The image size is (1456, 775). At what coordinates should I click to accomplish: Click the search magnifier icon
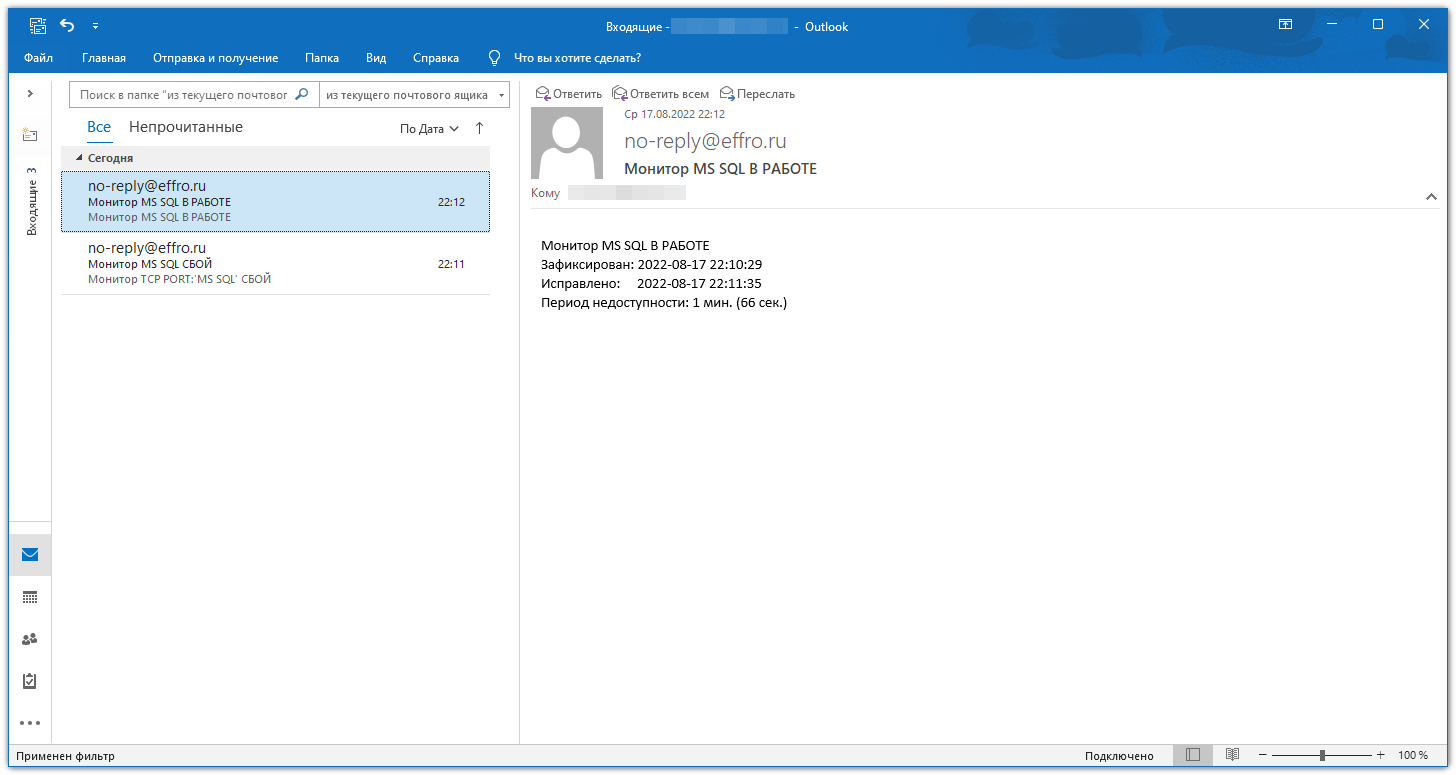(x=299, y=94)
